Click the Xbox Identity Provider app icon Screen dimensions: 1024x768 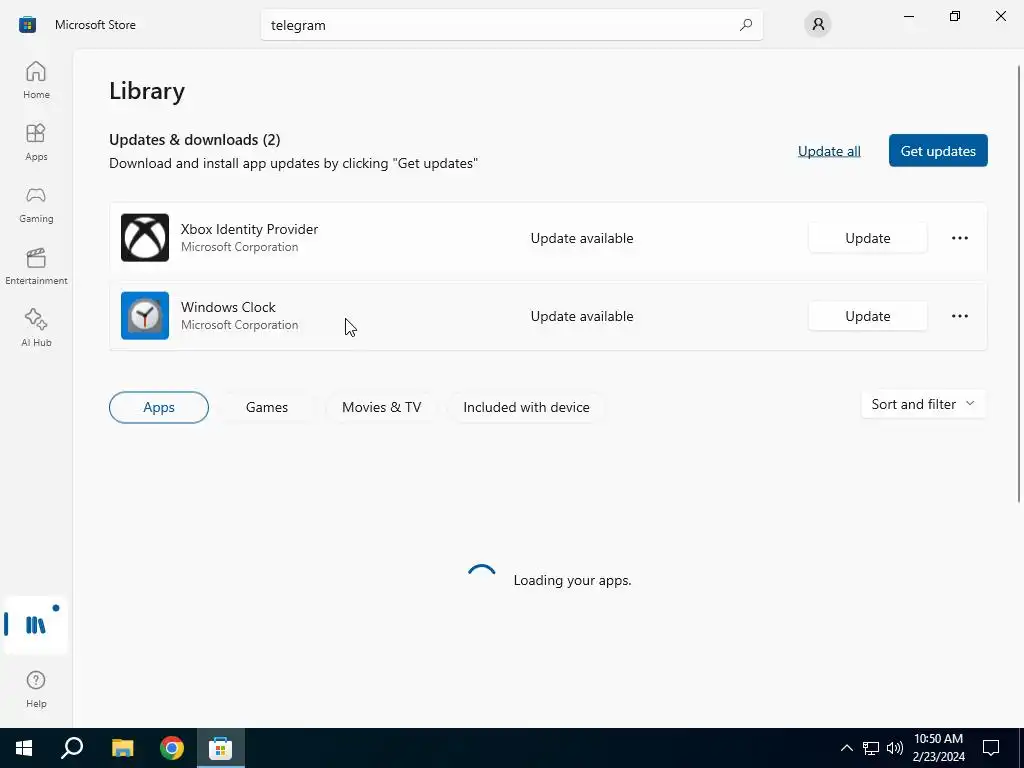click(145, 238)
